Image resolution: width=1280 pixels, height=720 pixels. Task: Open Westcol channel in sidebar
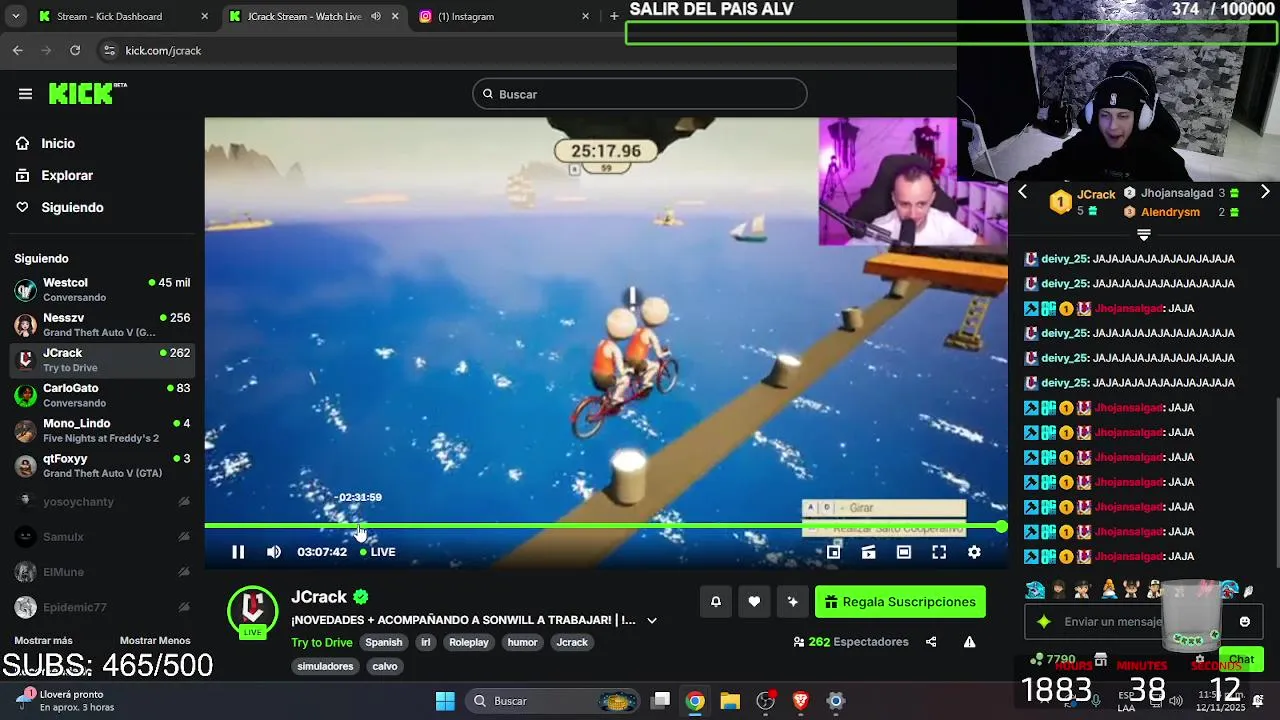tap(102, 290)
